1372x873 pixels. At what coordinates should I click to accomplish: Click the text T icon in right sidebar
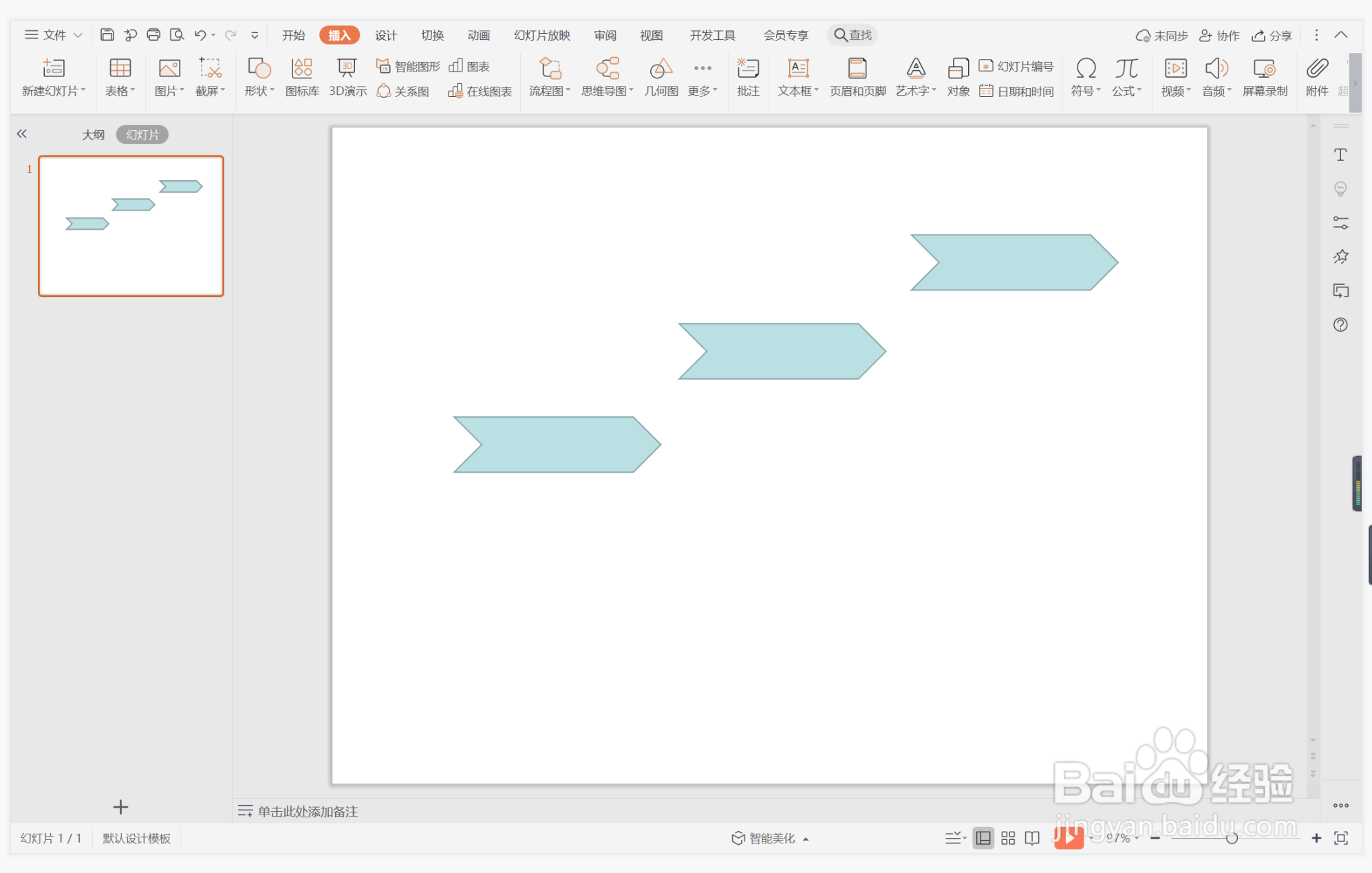point(1340,155)
